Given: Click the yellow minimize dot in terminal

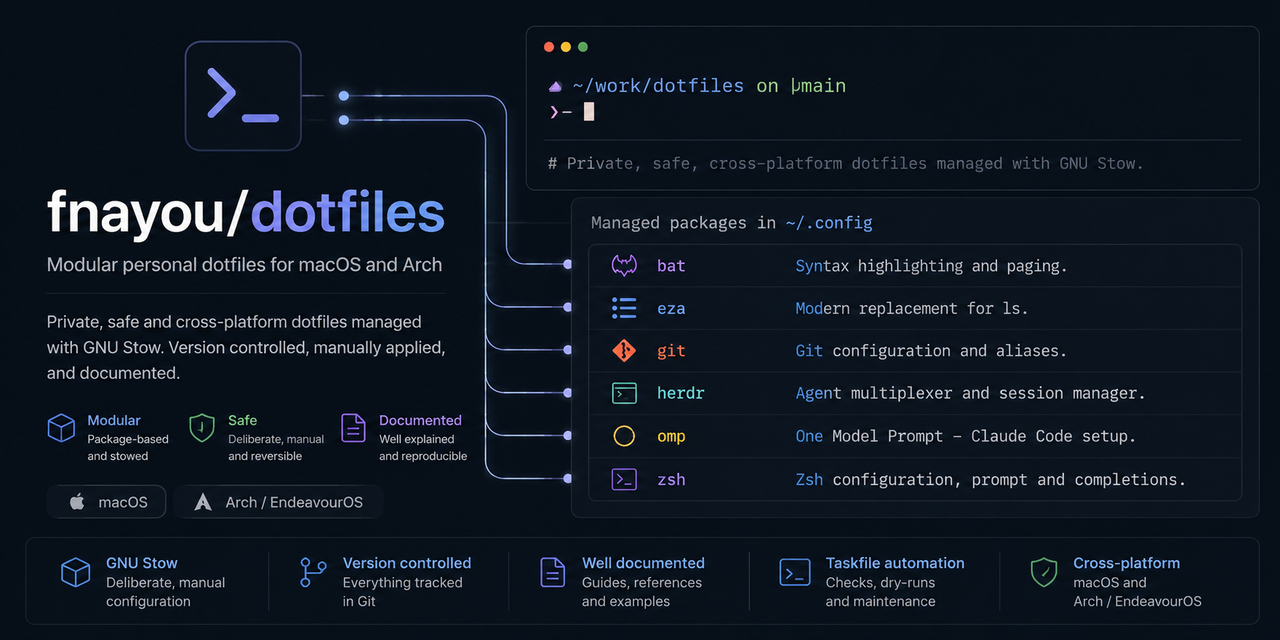Looking at the screenshot, I should pos(566,47).
